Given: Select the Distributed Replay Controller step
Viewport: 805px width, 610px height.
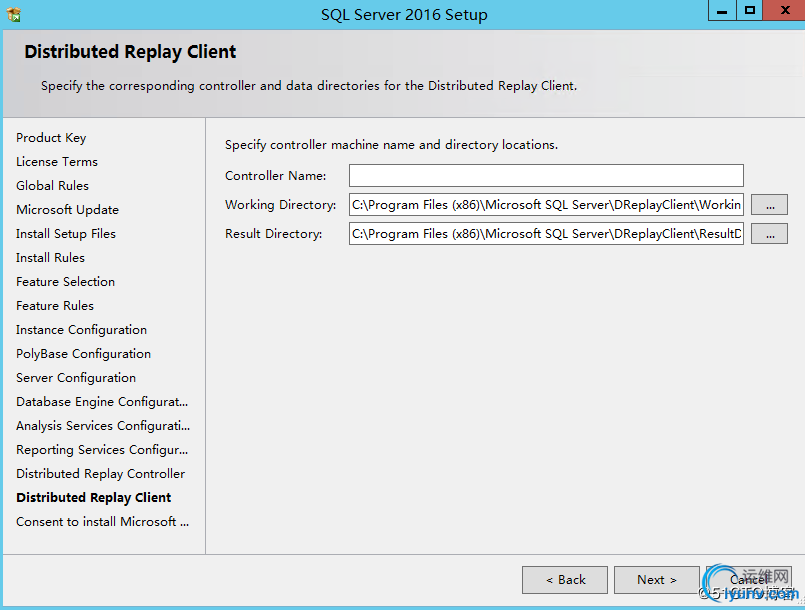Looking at the screenshot, I should (100, 474).
